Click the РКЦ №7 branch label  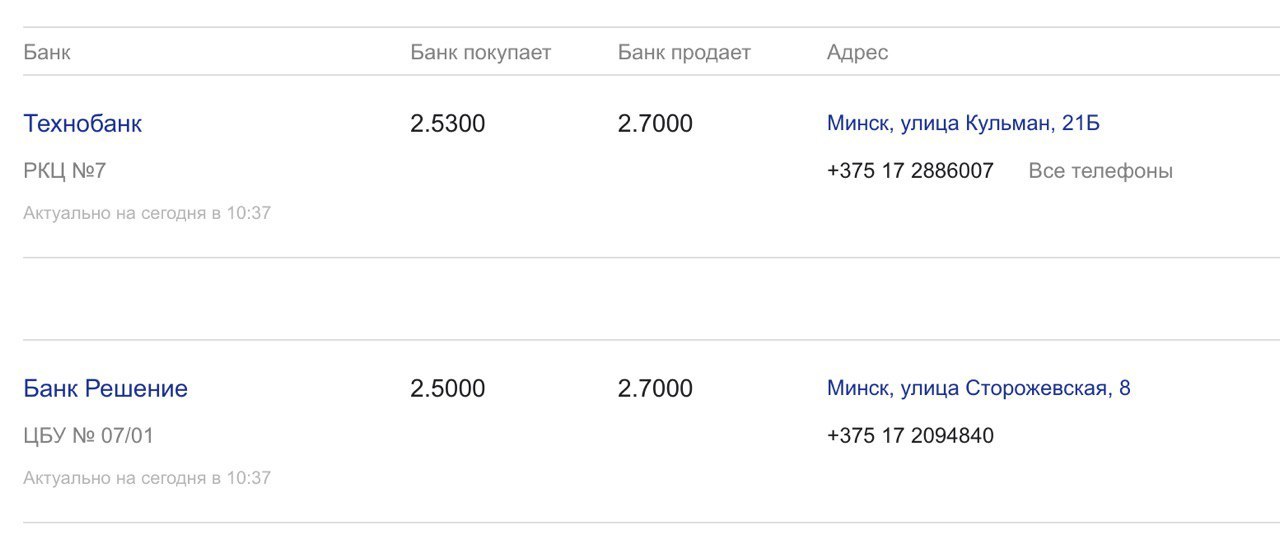tap(64, 171)
